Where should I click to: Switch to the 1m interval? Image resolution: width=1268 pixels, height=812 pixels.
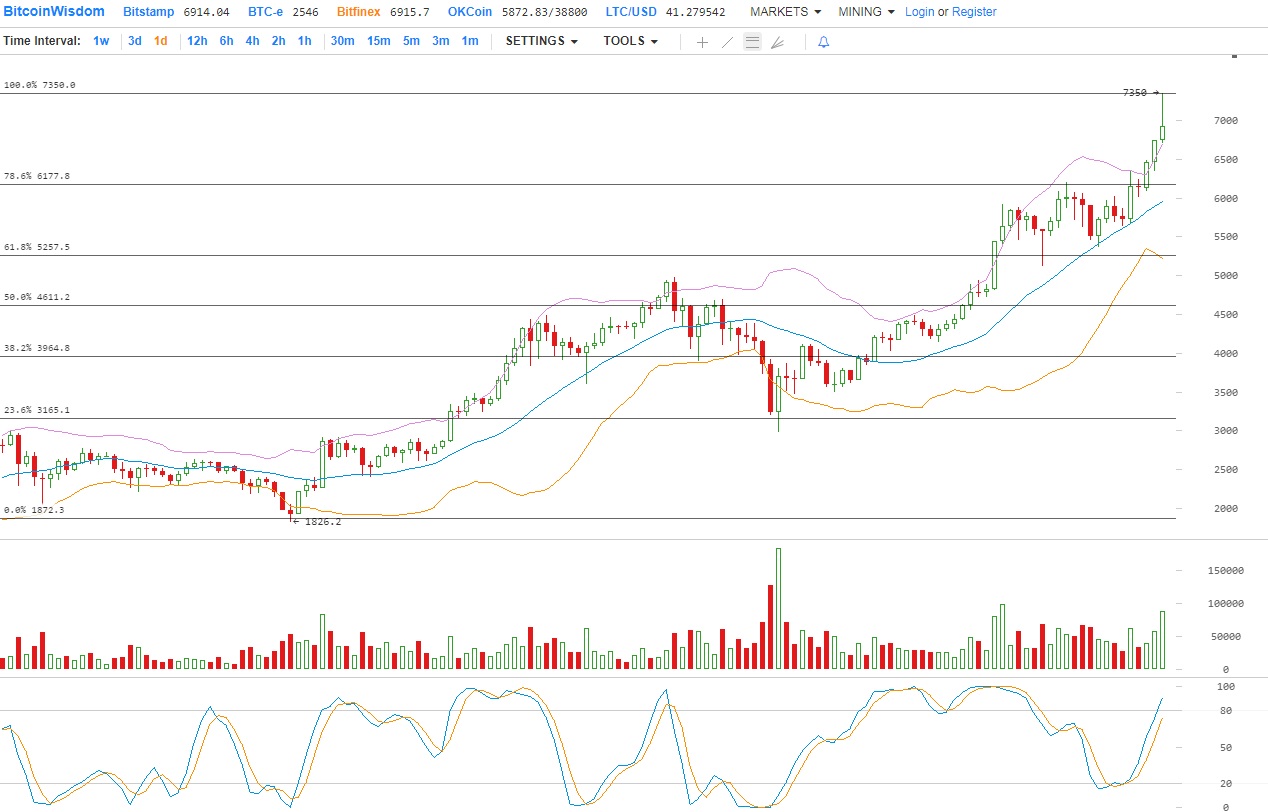469,41
